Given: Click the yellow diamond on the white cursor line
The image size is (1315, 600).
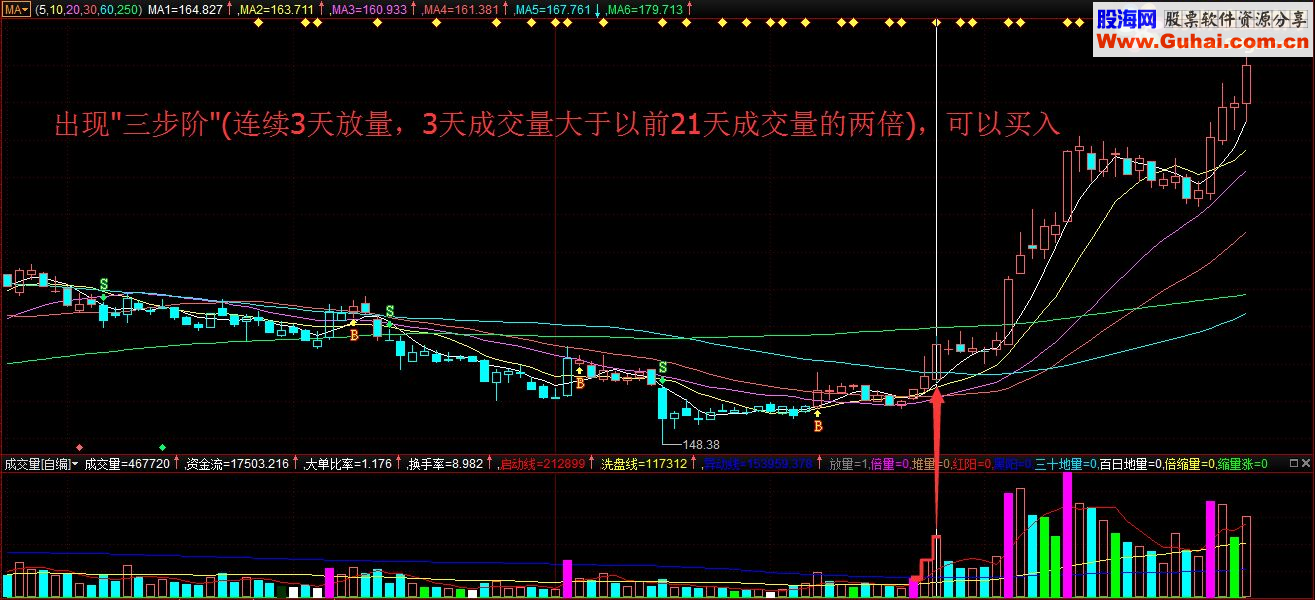Looking at the screenshot, I should tap(936, 23).
